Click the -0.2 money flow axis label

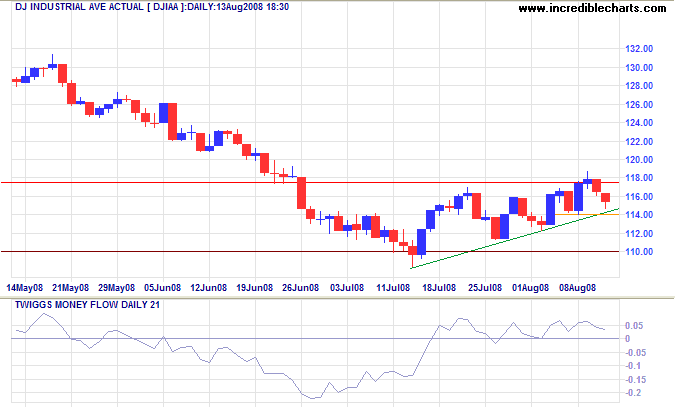pyautogui.click(x=632, y=393)
